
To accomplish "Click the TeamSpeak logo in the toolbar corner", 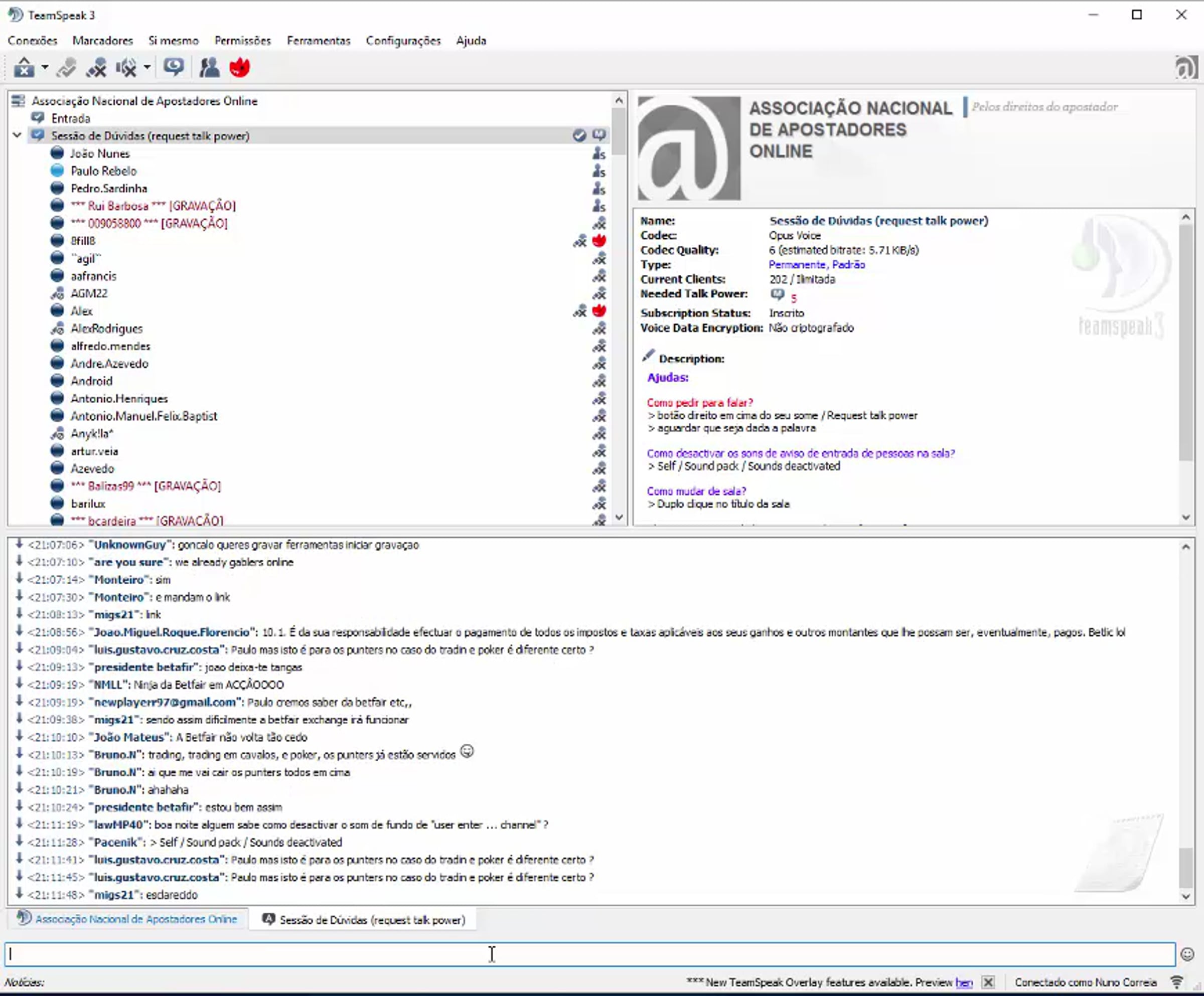I will [x=1185, y=68].
